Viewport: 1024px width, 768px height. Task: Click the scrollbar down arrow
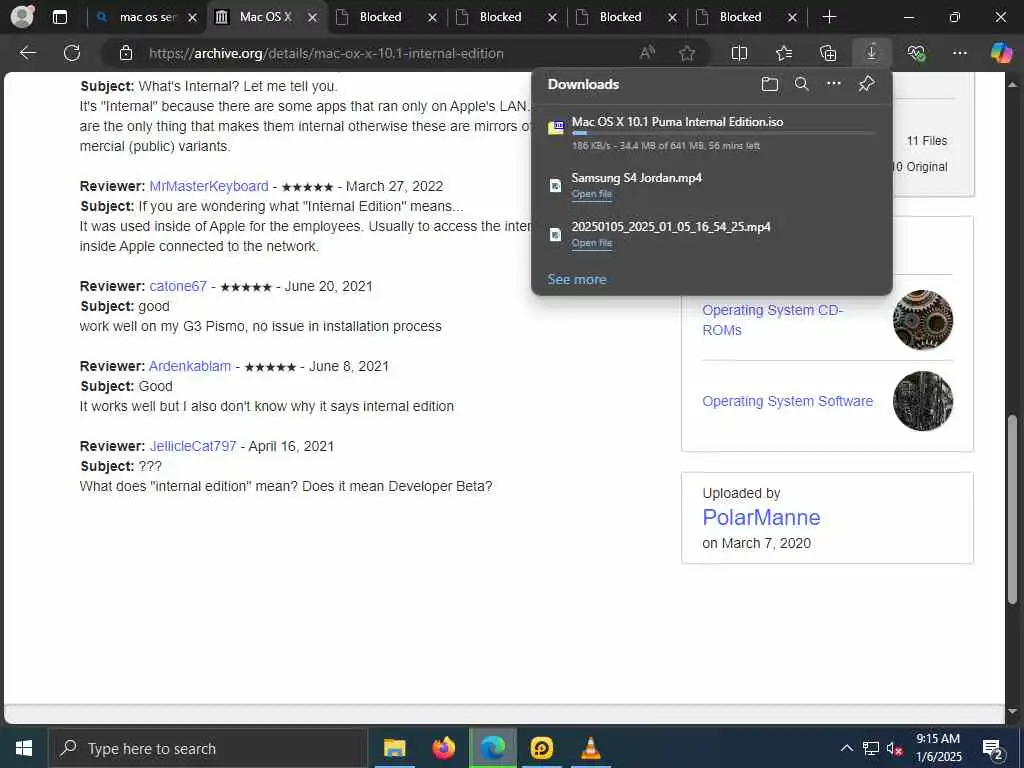(x=1013, y=711)
